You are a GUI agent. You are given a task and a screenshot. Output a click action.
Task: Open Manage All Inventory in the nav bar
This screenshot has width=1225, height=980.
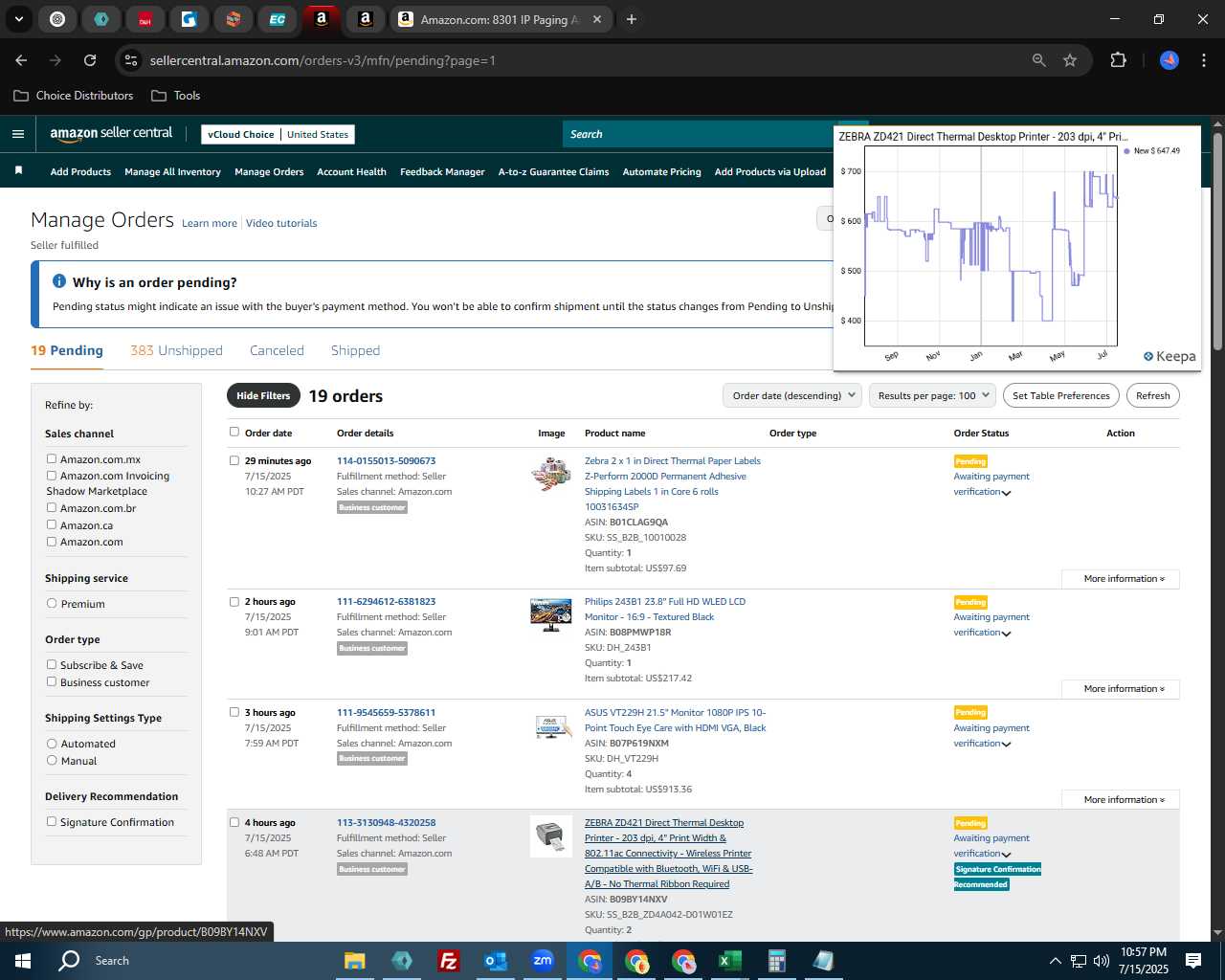(x=172, y=171)
